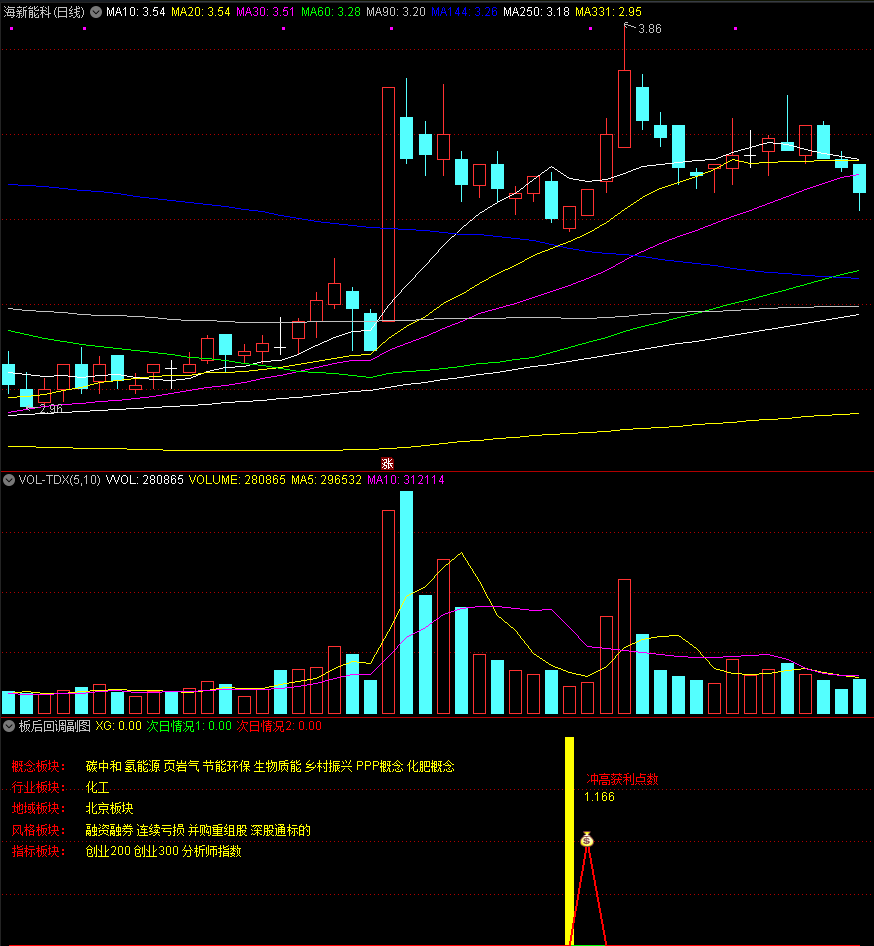This screenshot has width=874, height=946.
Task: Click the money bag icon in the sub-chart
Action: pyautogui.click(x=588, y=840)
